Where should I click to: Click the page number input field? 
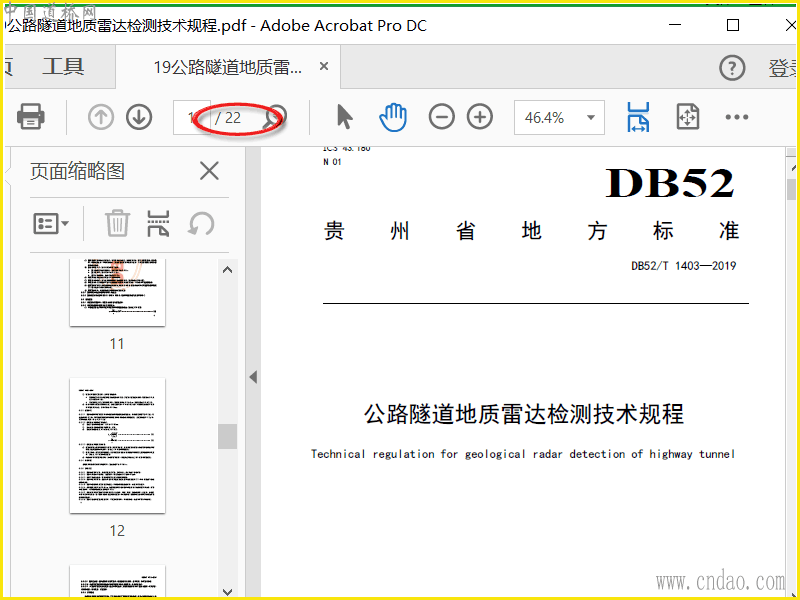coord(192,118)
